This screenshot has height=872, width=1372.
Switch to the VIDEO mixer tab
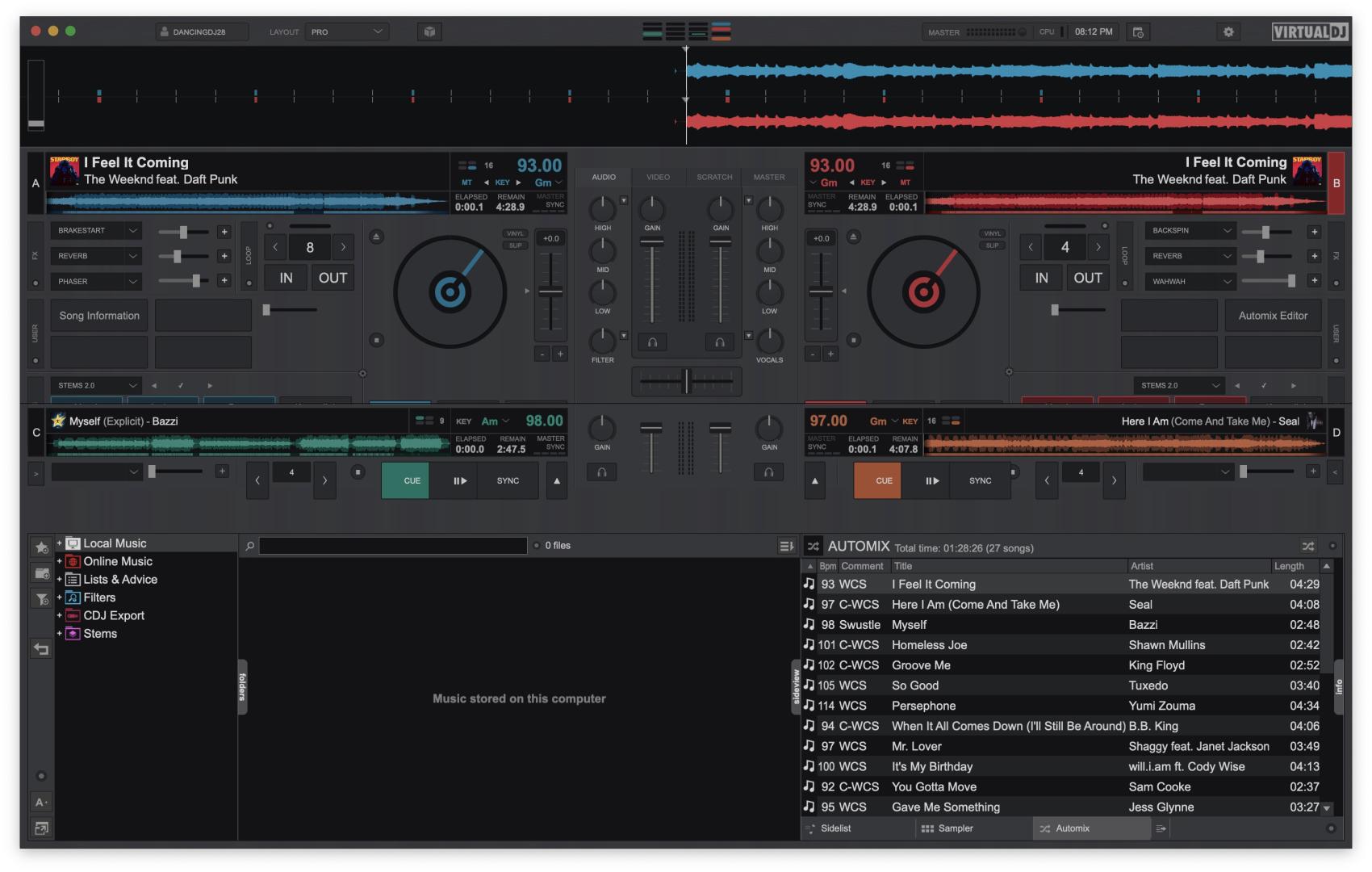[658, 177]
